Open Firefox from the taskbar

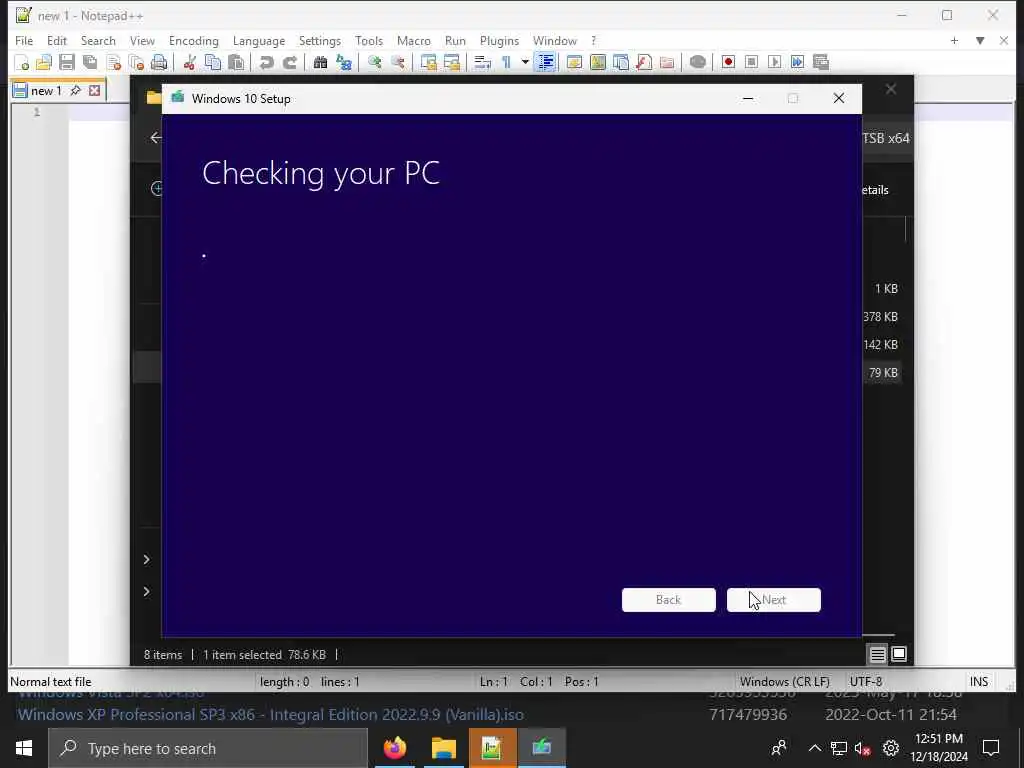(394, 748)
